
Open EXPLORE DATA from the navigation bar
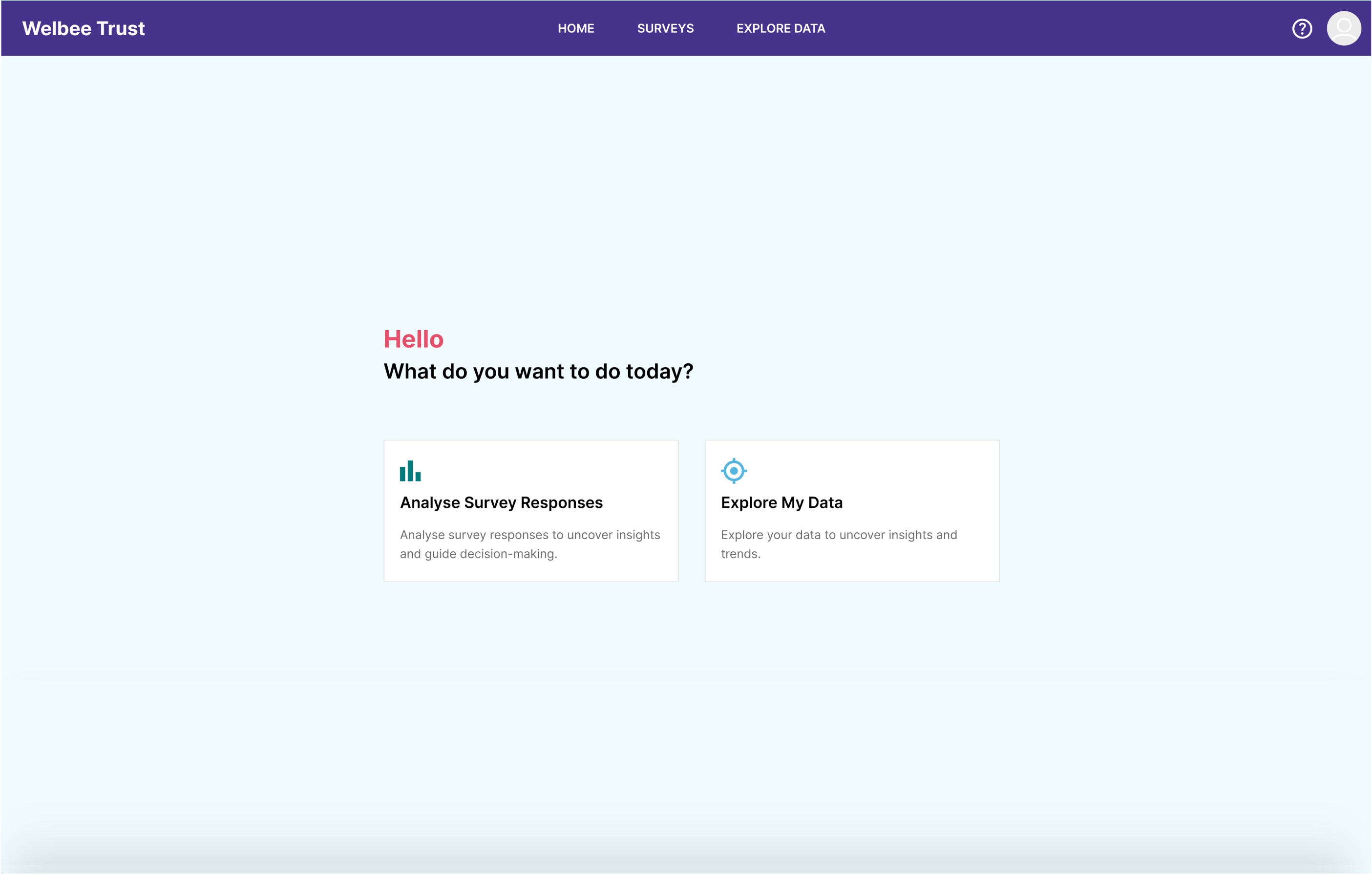(781, 28)
